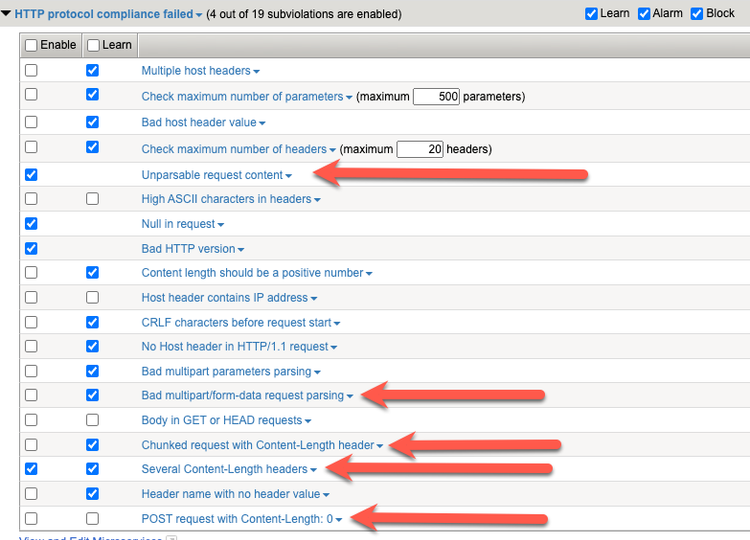Enable Learn for High ASCII characters in headers
This screenshot has height=540, width=750.
tap(93, 198)
